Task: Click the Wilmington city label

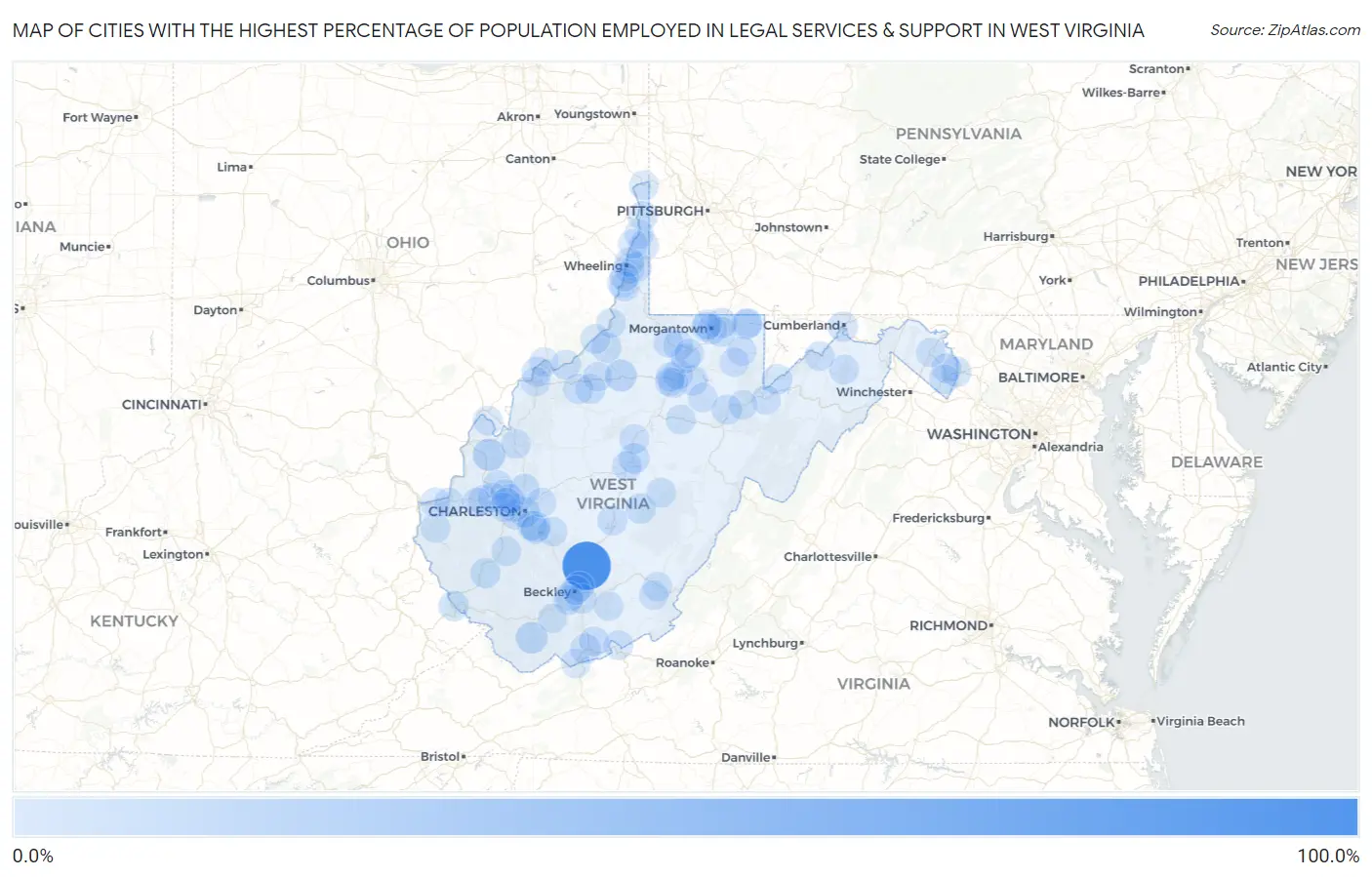Action: pos(1160,312)
